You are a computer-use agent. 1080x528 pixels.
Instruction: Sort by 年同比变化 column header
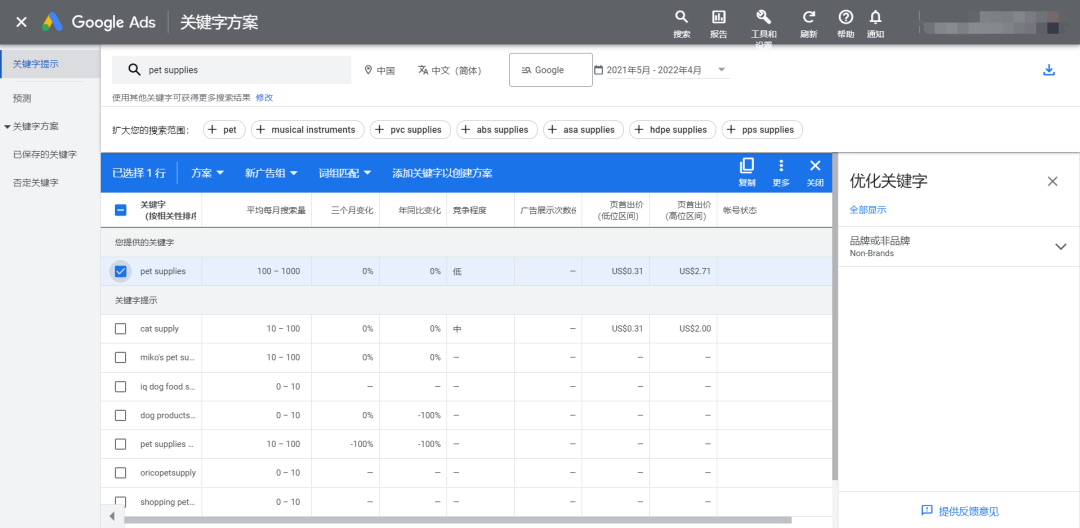[419, 211]
